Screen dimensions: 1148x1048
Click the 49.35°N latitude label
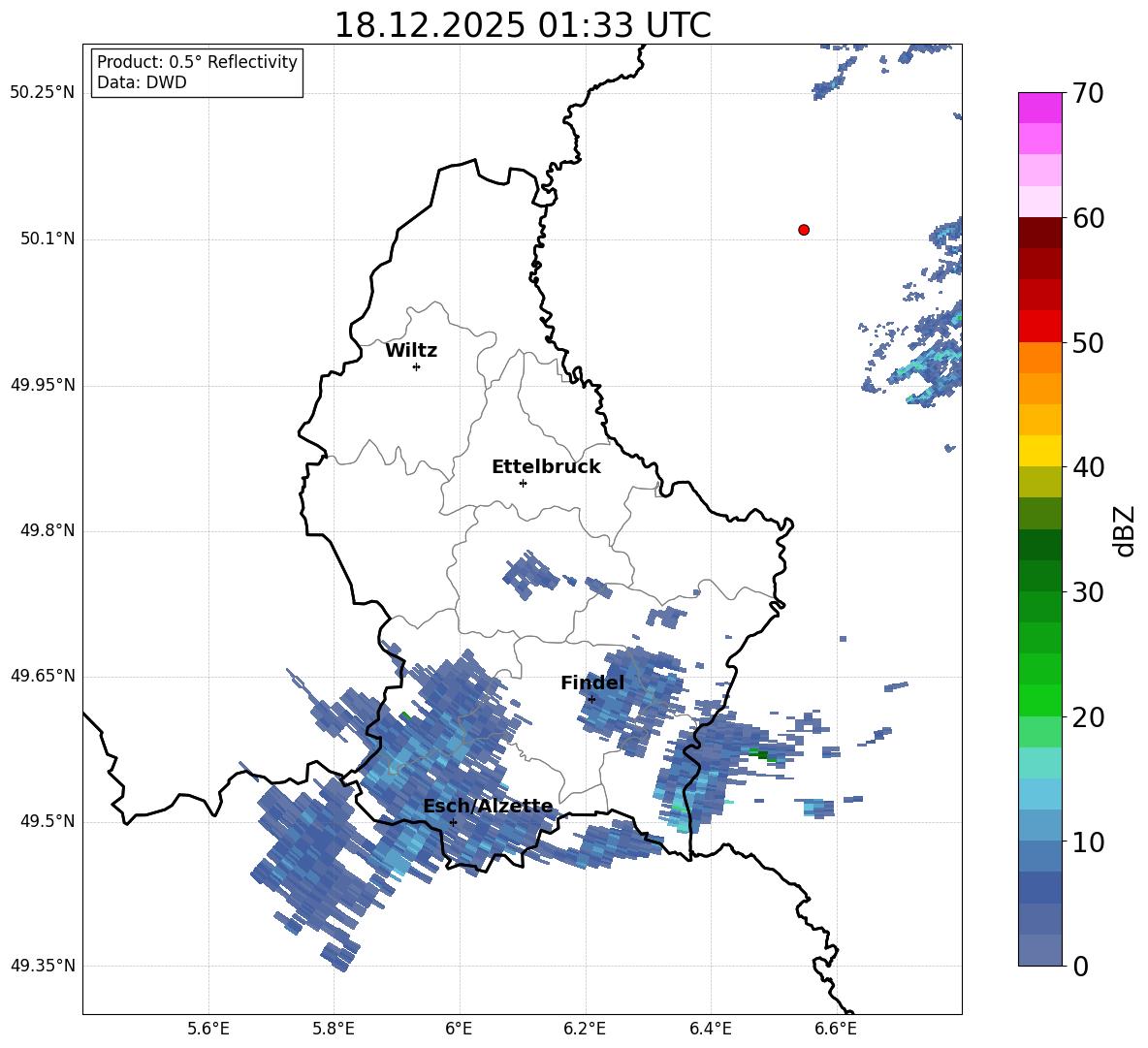[42, 966]
